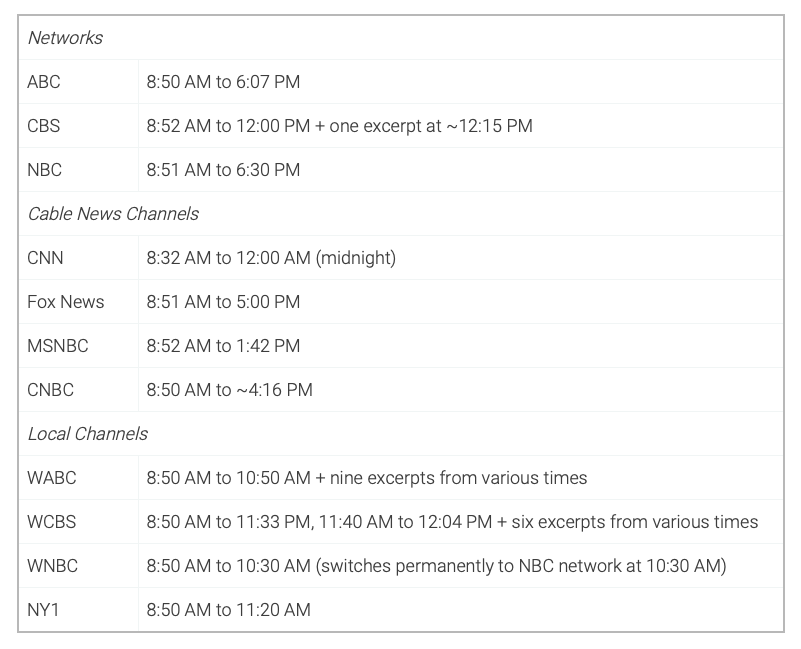The height and width of the screenshot is (649, 801).
Task: Select WNBC 'switches permanently to NBC network' text
Action: [436, 566]
